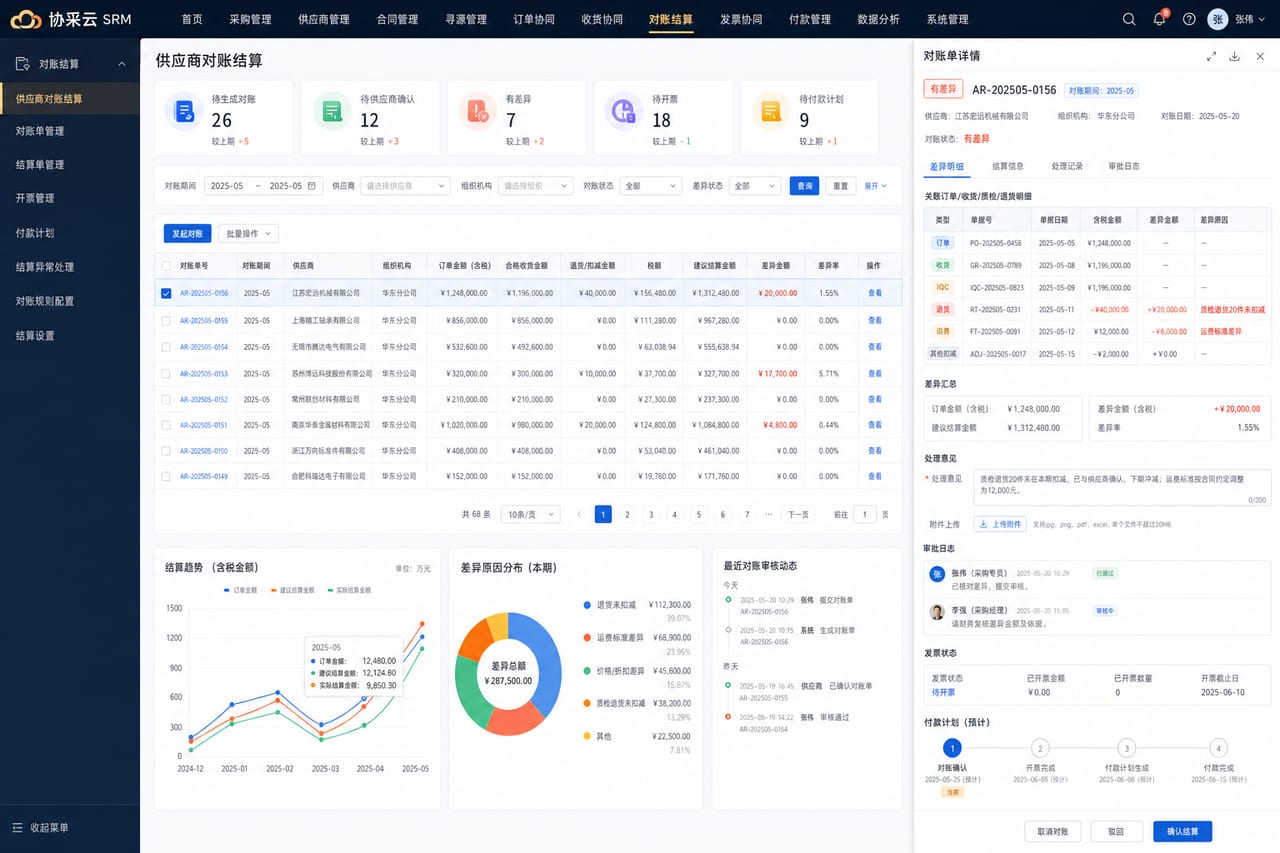Check the AR-202505-0153 row checkbox
Viewport: 1280px width, 853px height.
166,373
